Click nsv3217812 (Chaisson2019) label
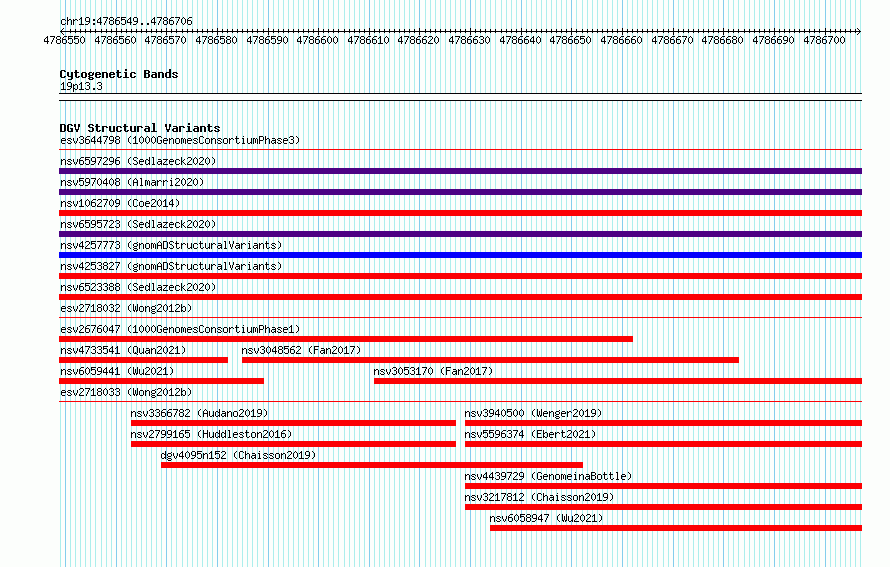Image resolution: width=890 pixels, height=567 pixels. point(539,497)
